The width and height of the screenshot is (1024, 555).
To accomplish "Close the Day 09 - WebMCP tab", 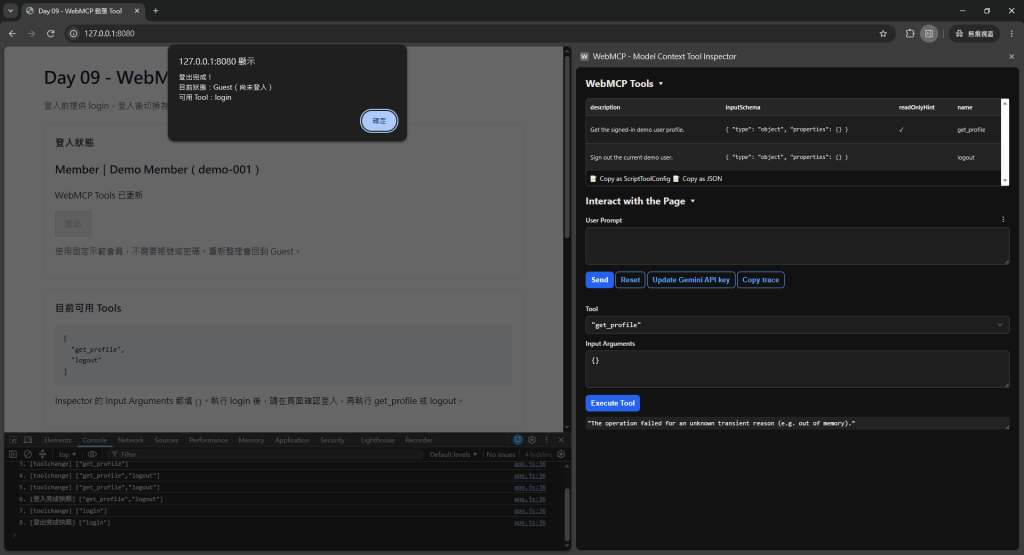I will [136, 10].
